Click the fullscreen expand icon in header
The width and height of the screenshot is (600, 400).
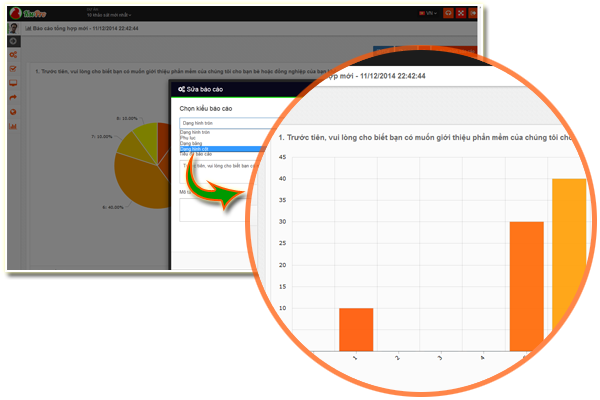pos(461,13)
